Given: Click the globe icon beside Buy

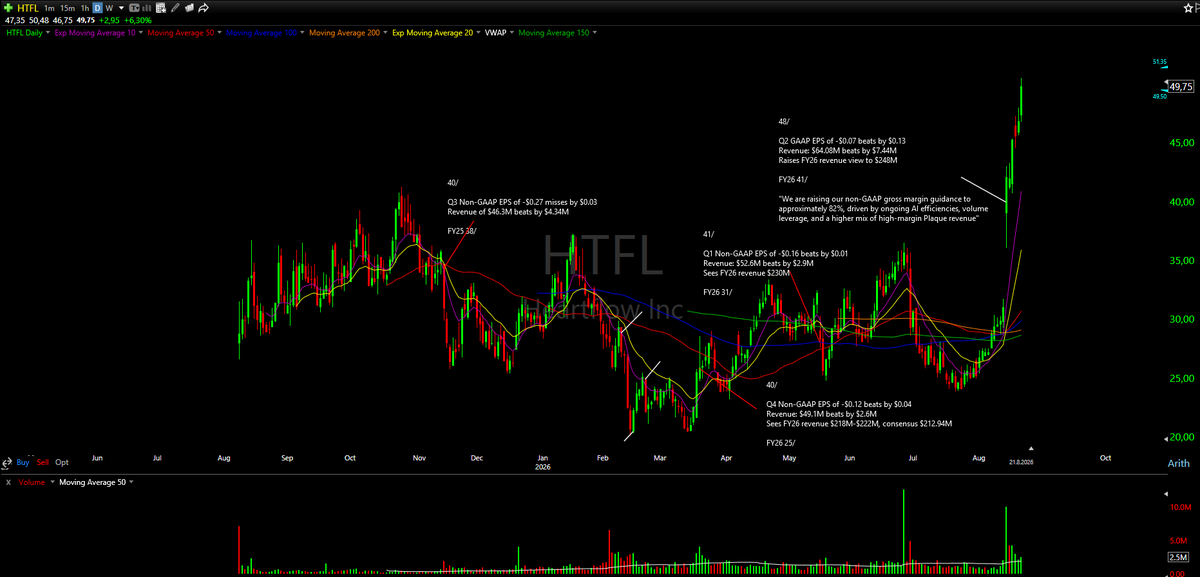Looking at the screenshot, I should (8, 463).
